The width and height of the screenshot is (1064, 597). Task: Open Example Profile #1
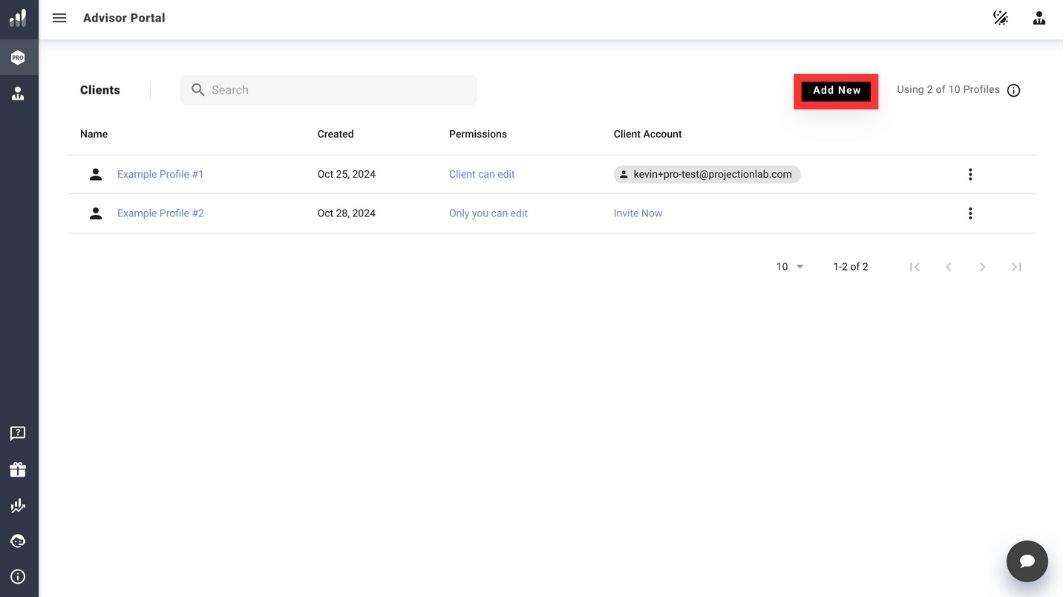[x=160, y=174]
